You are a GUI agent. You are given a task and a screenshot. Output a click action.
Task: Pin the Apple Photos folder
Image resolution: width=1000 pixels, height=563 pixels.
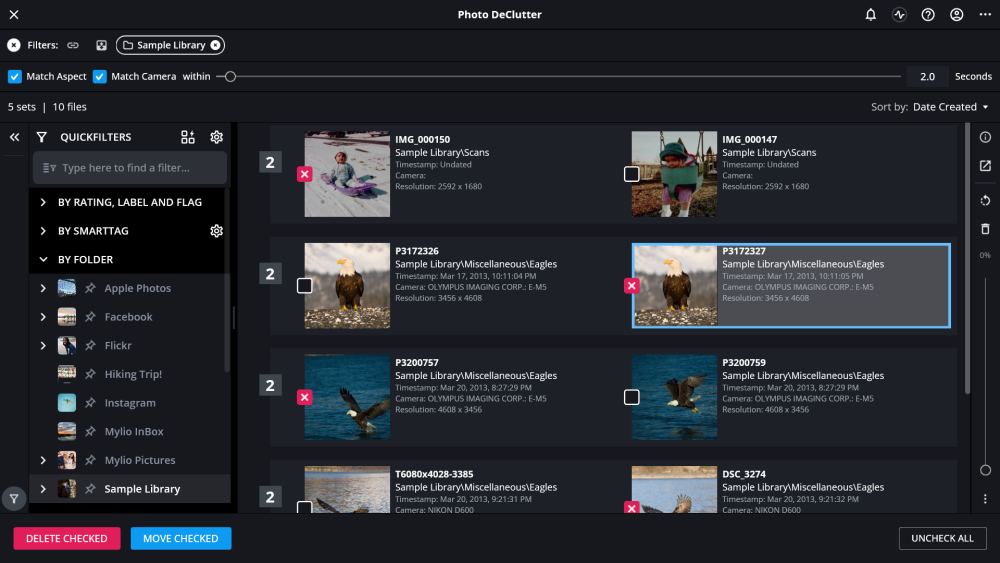[91, 288]
